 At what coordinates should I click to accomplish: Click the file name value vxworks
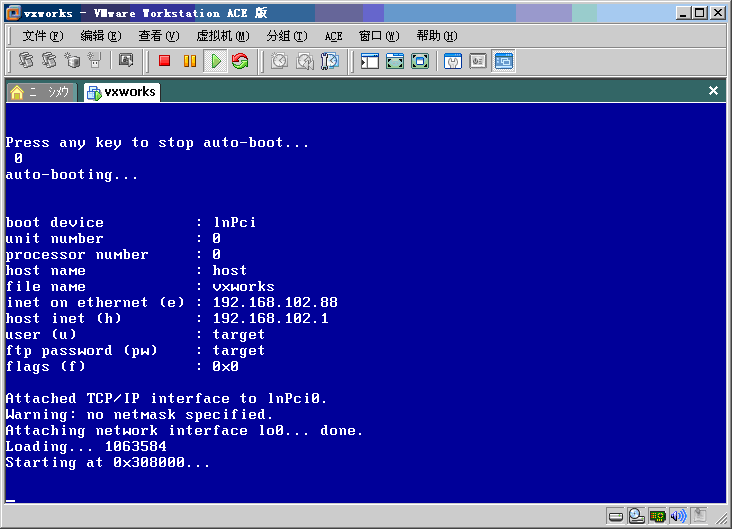point(243,286)
